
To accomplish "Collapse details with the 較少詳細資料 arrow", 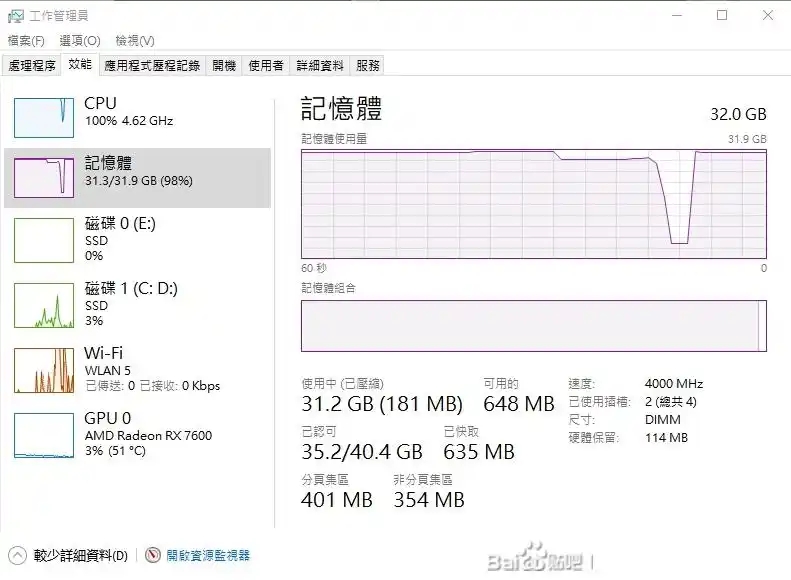I will coord(17,556).
